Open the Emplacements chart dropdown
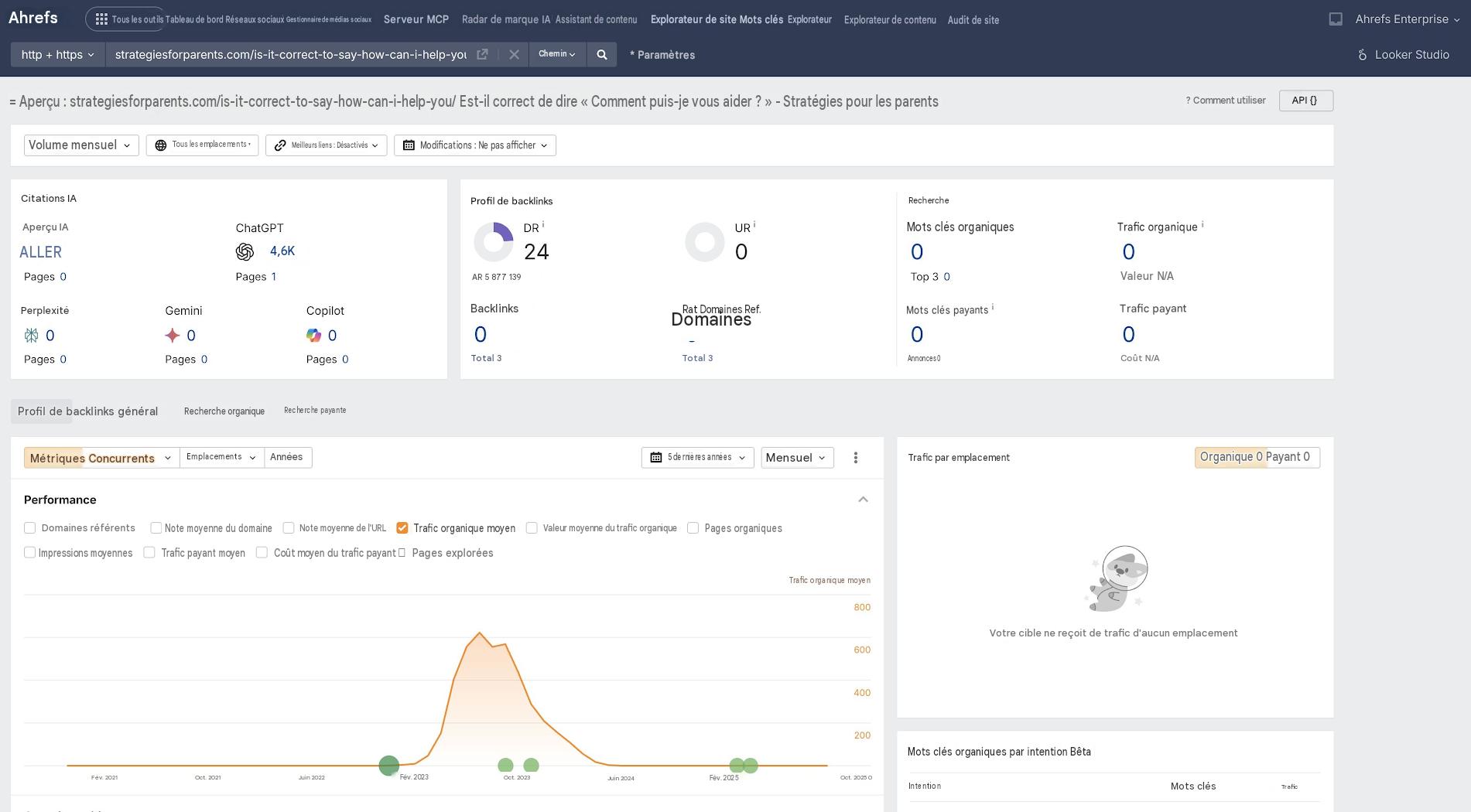The image size is (1471, 812). [x=222, y=458]
